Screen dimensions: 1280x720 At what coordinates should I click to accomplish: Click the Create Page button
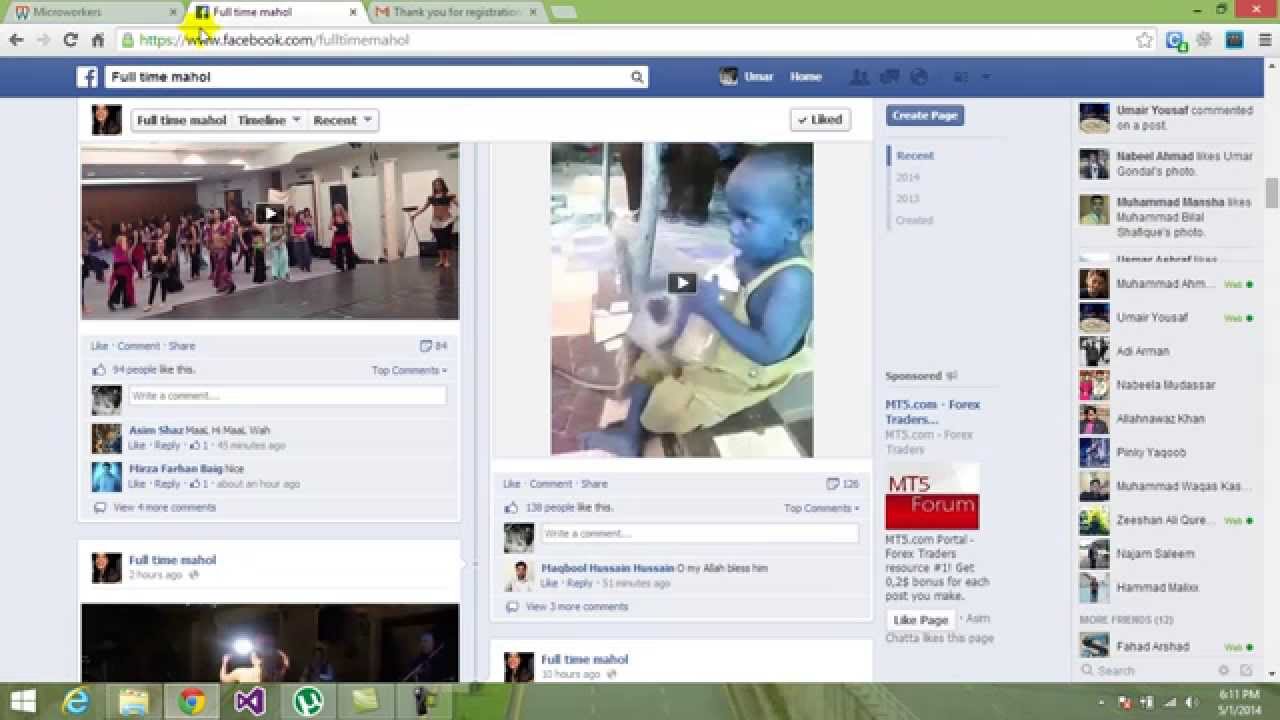pos(924,116)
